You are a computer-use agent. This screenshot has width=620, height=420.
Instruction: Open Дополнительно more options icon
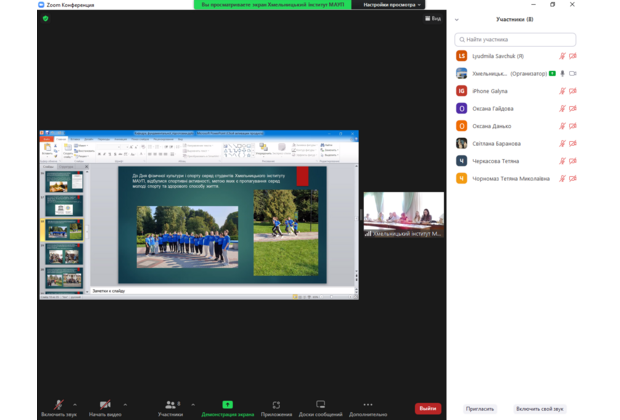coord(368,405)
